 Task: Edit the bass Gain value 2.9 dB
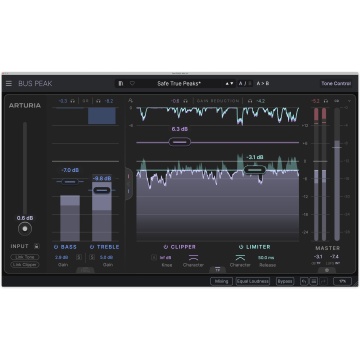click(62, 257)
